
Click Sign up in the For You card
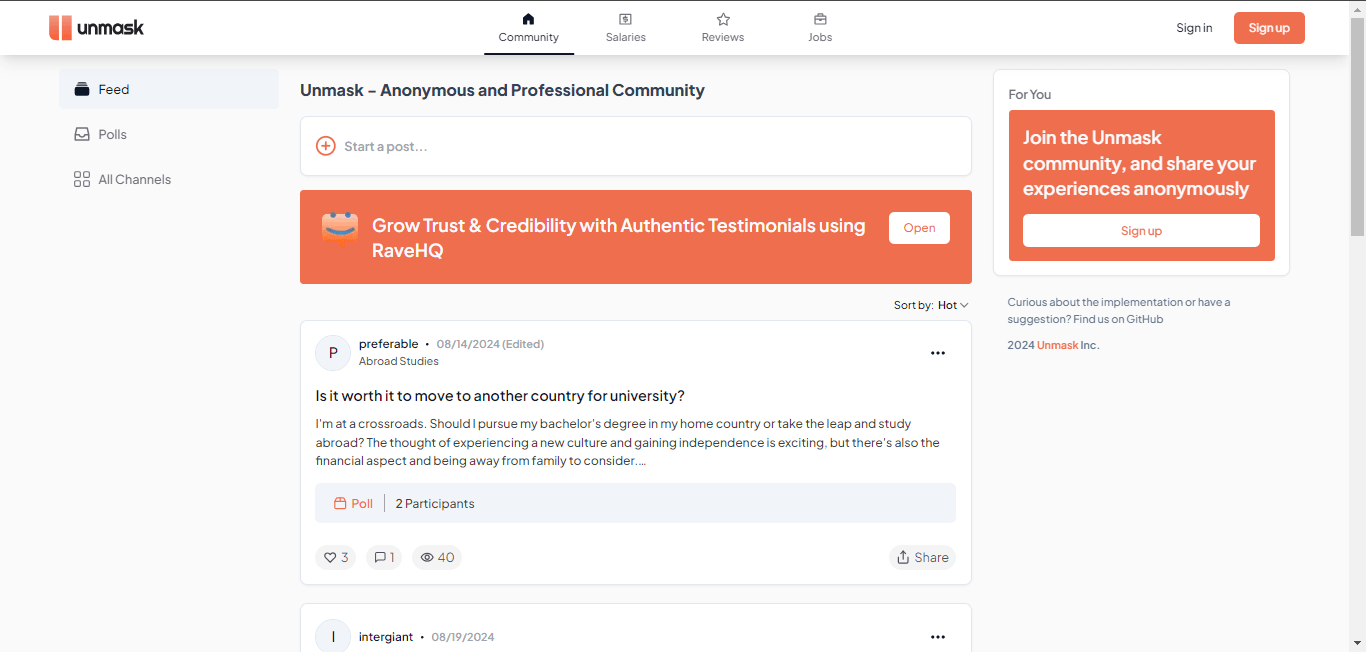click(1141, 231)
